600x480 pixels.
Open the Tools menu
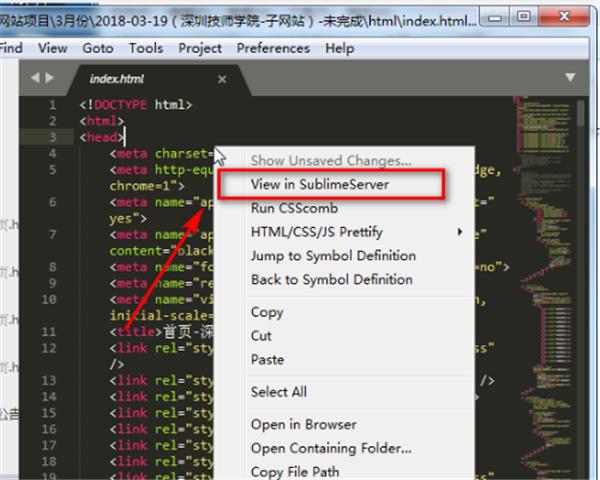(146, 48)
